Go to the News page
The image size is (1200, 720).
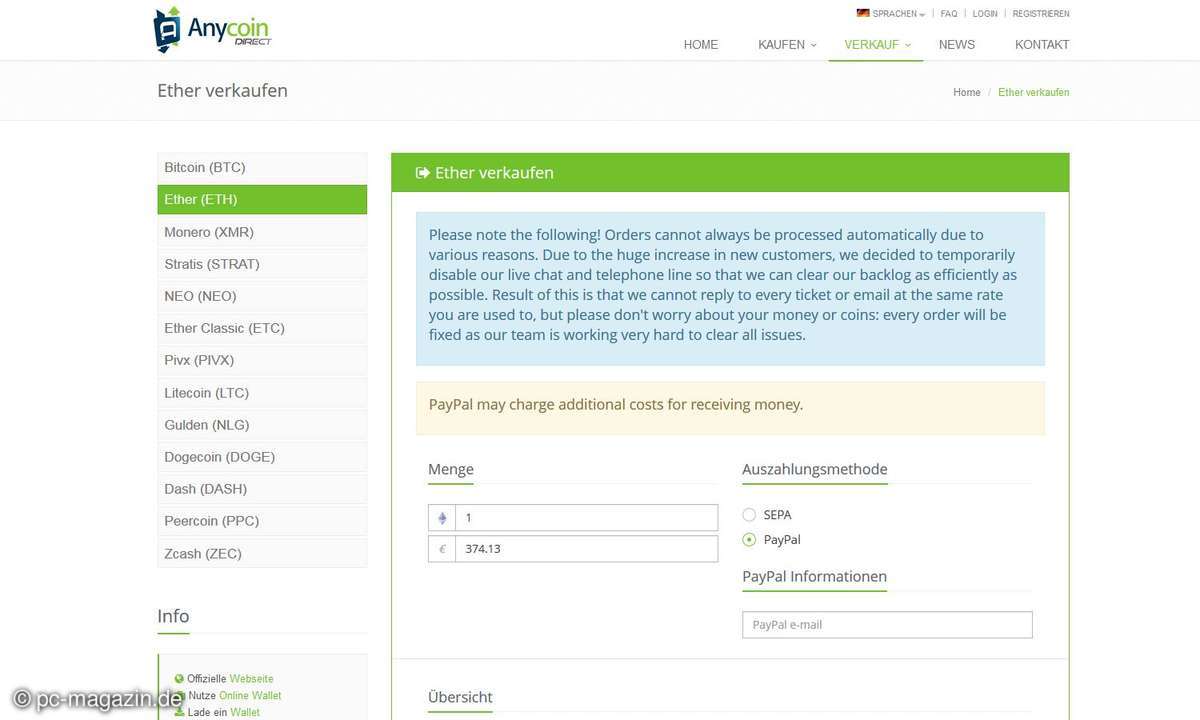(956, 45)
